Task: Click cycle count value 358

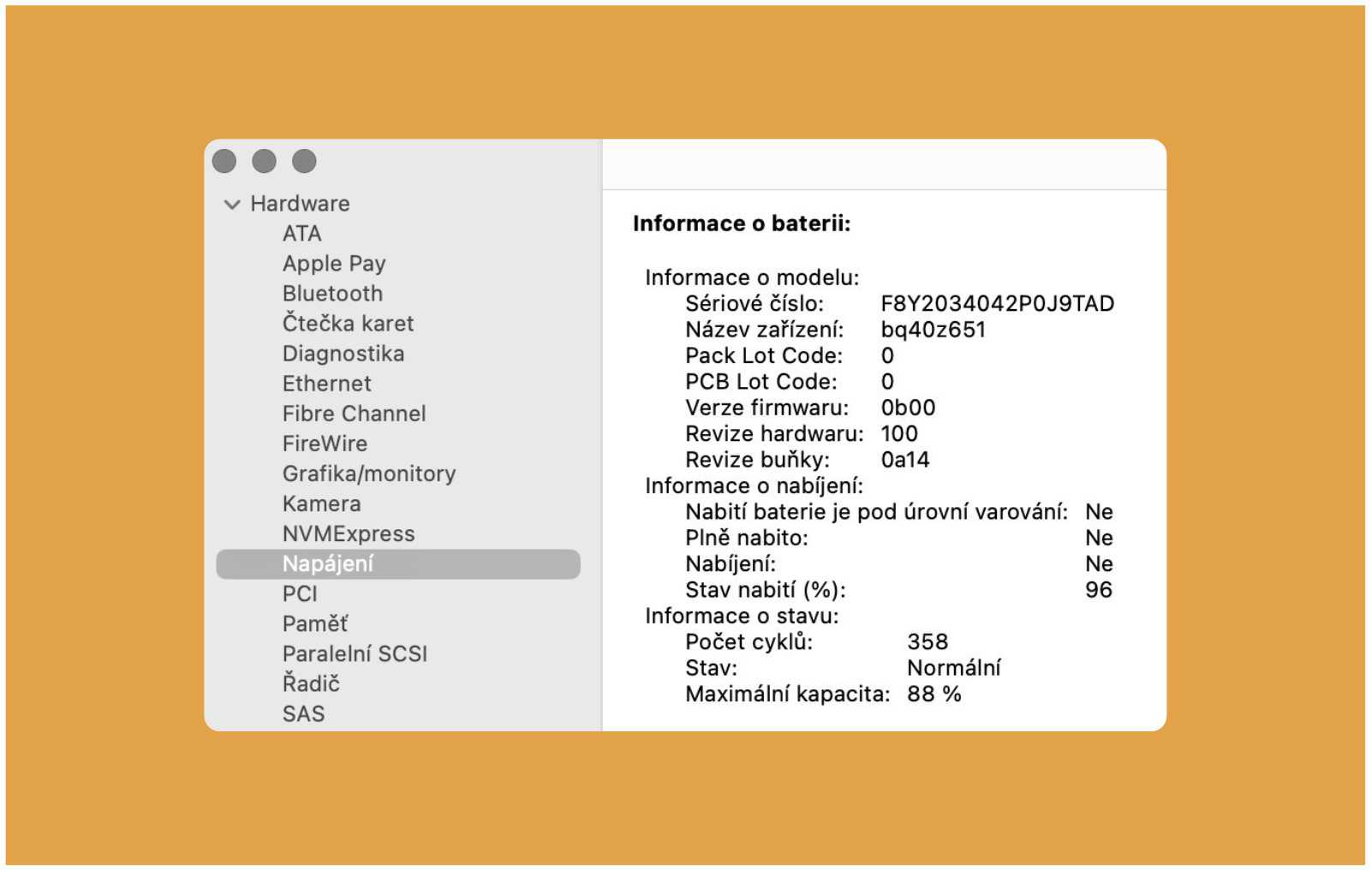Action: pos(928,642)
